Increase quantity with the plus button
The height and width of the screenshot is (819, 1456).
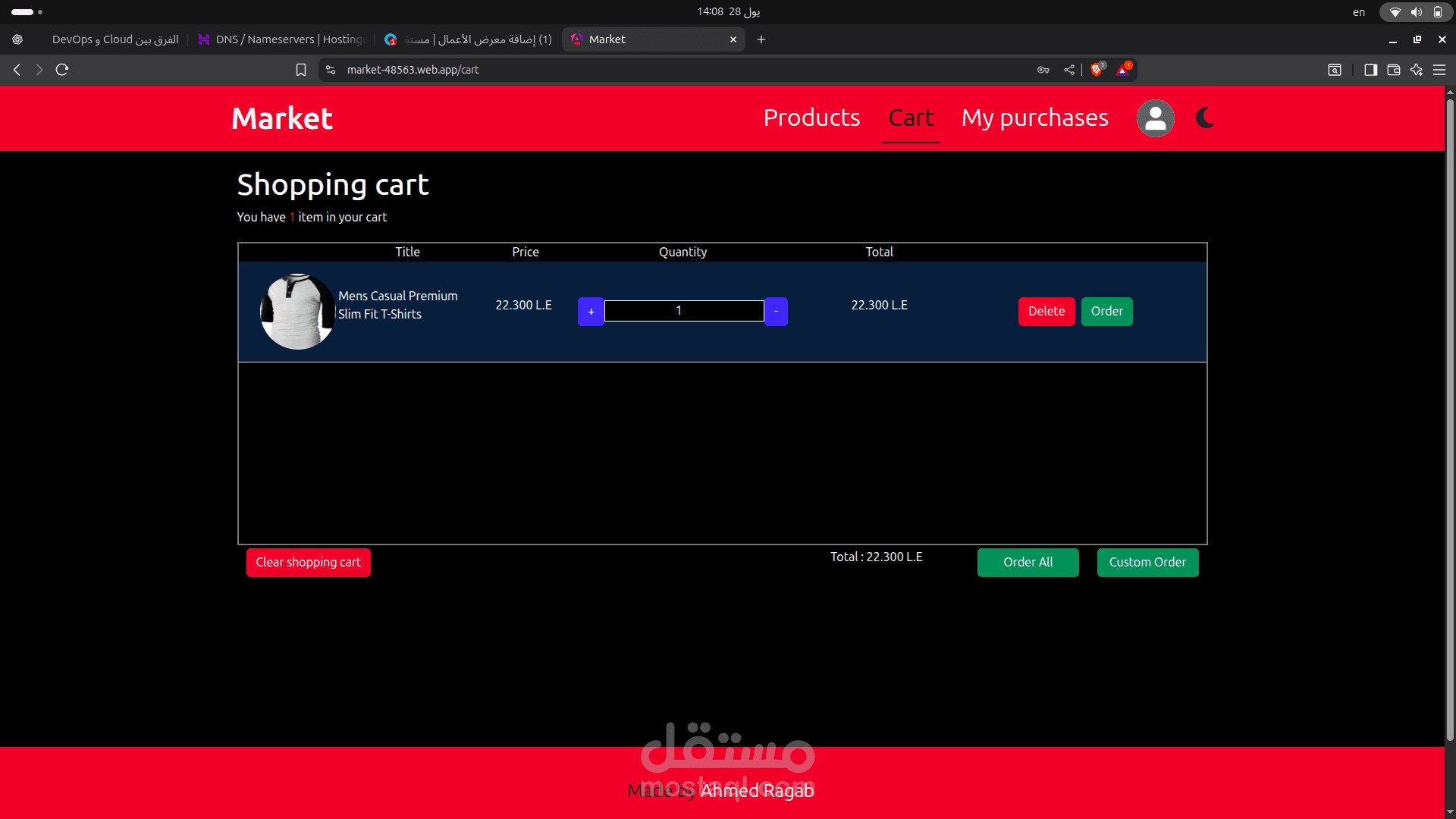pos(591,312)
